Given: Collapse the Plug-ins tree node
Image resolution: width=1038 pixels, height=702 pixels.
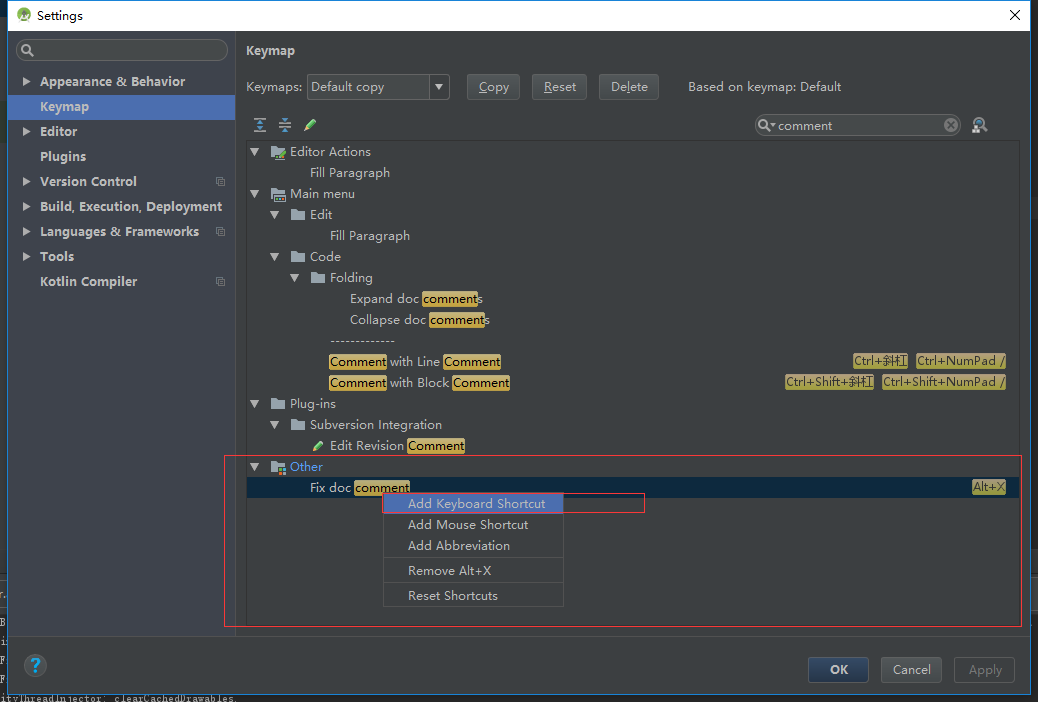Looking at the screenshot, I should click(255, 404).
